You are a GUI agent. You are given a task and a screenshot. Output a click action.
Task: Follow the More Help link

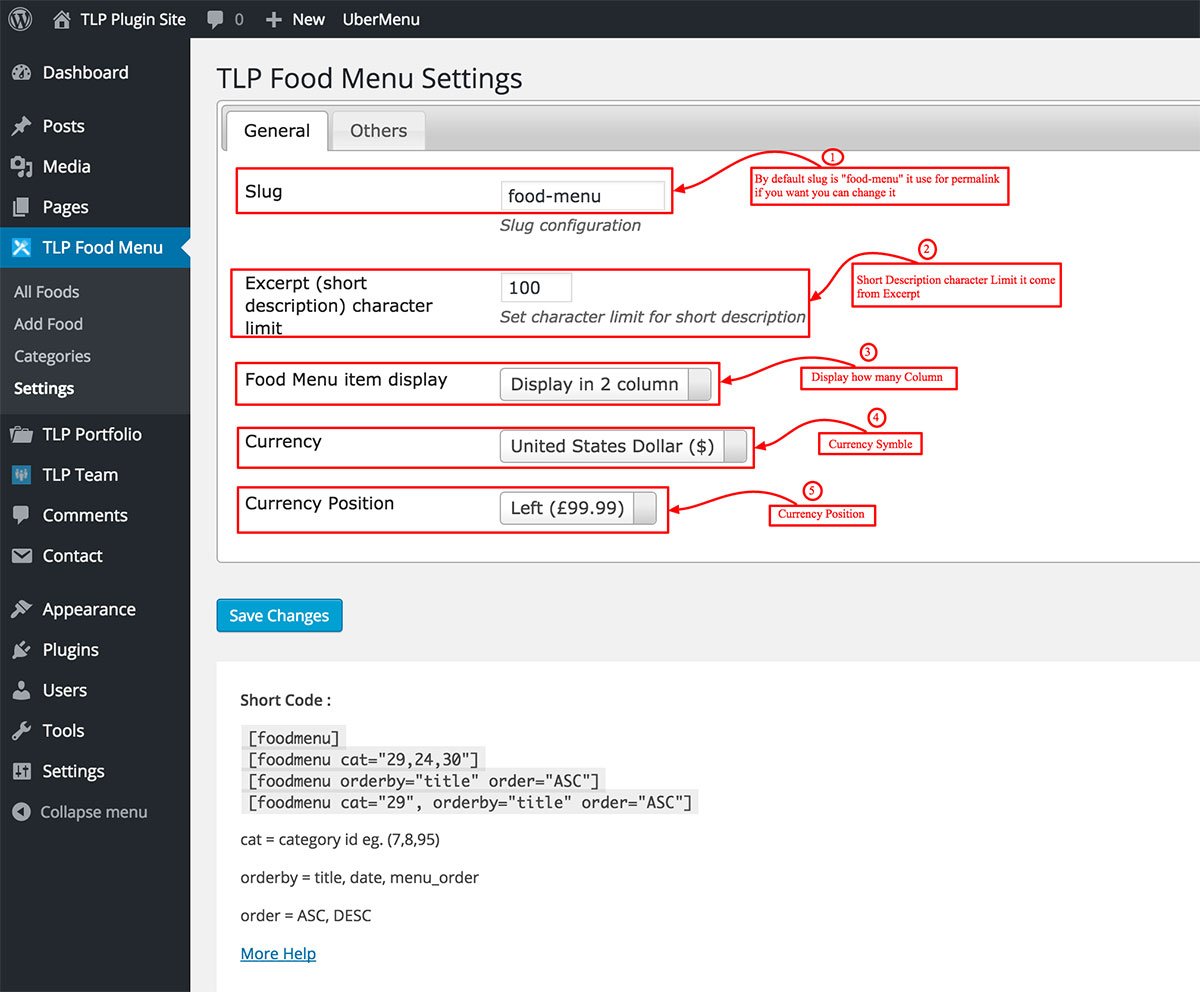click(x=278, y=954)
